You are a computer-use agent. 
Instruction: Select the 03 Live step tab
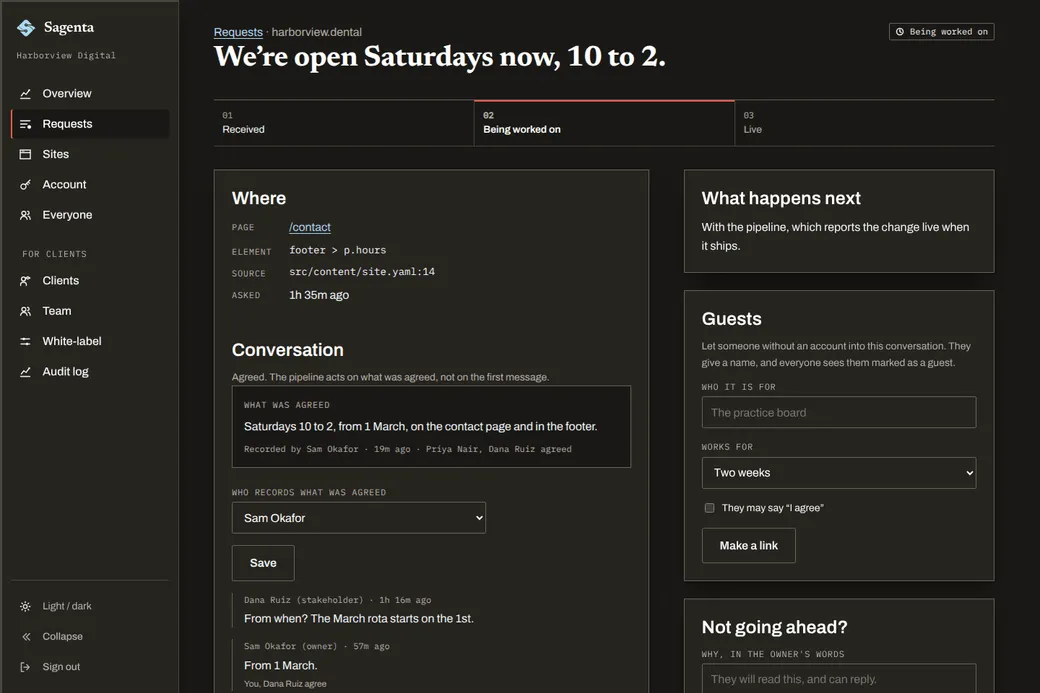coord(865,123)
